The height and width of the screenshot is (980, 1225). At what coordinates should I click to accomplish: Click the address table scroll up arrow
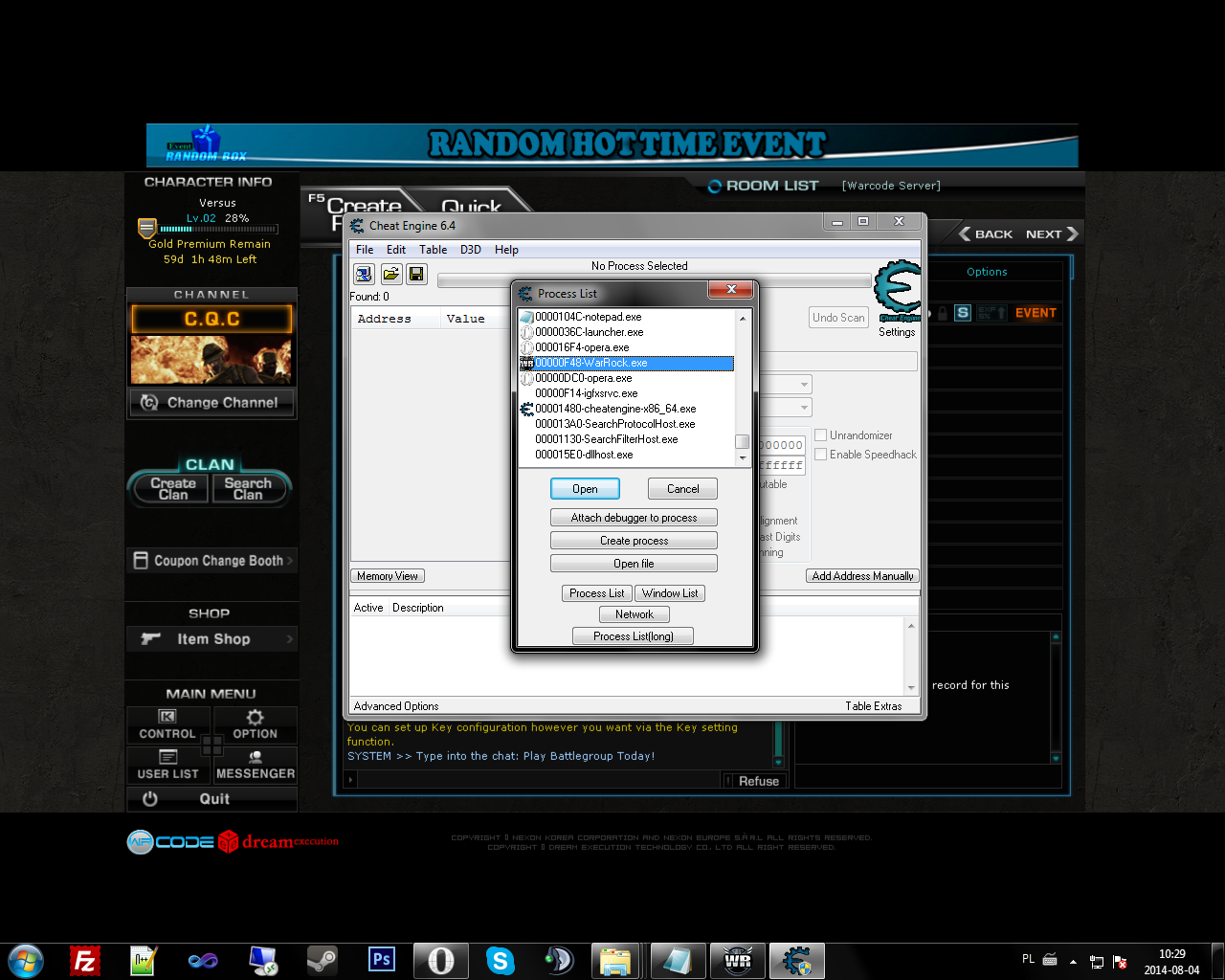(911, 626)
